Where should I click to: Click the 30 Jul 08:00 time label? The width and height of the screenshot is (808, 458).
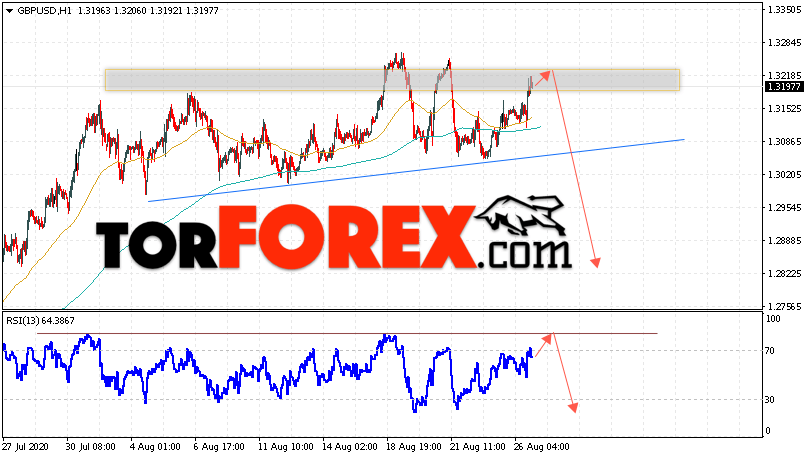[90, 447]
